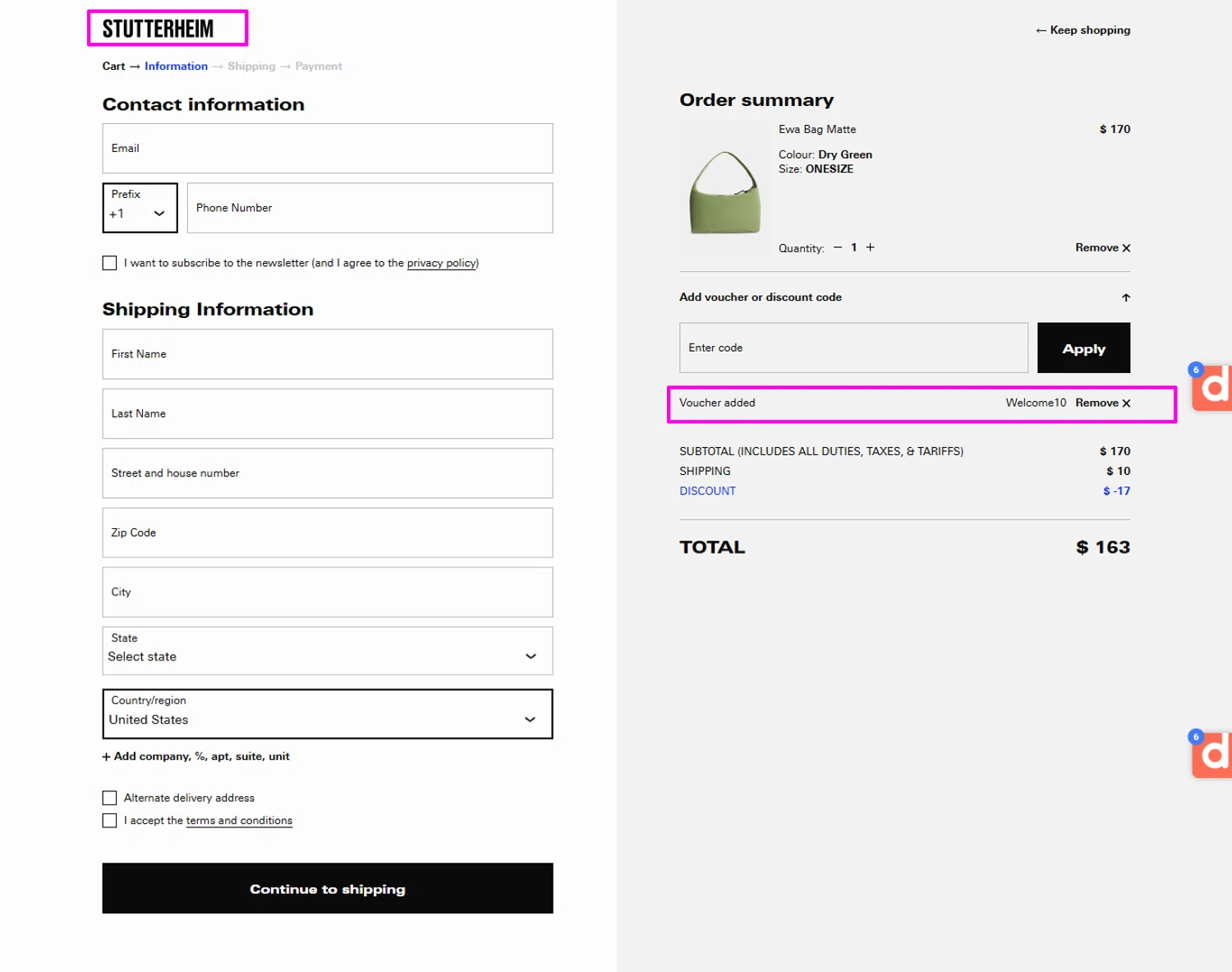Viewport: 1232px width, 972px height.
Task: Click the Ewa Bag product thumbnail
Action: (724, 189)
